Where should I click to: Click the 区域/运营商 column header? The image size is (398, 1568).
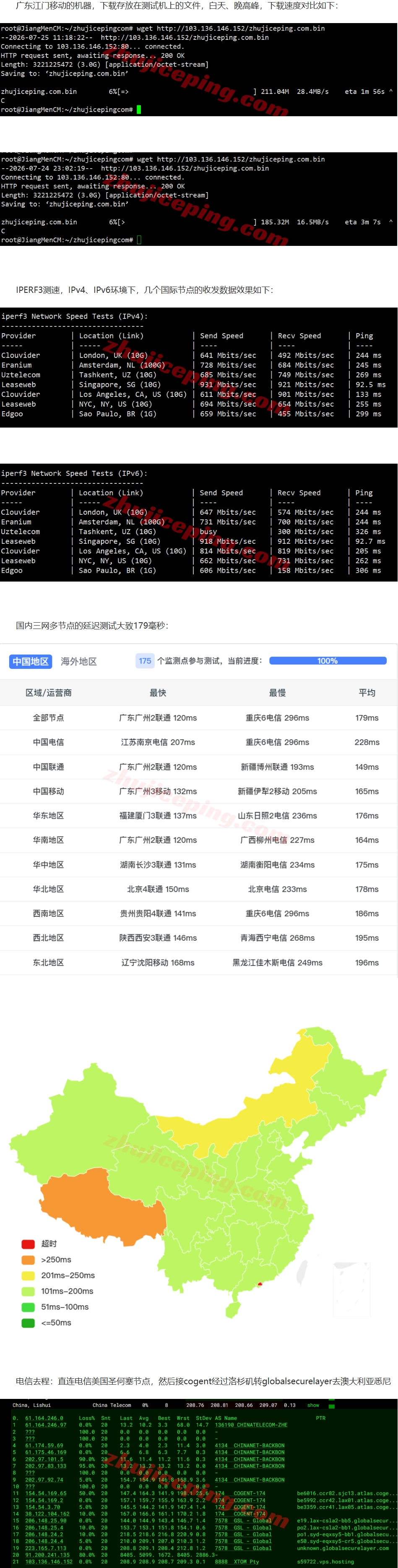(x=49, y=693)
